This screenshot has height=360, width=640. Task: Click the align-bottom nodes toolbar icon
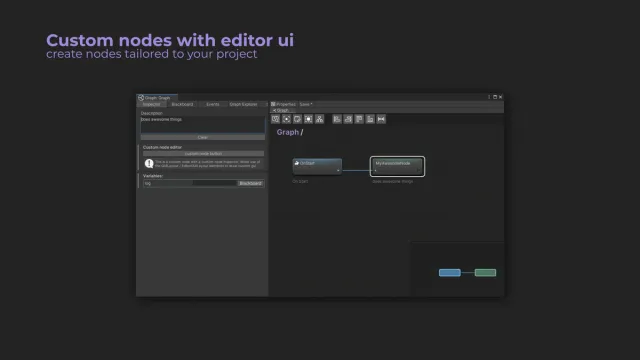click(x=370, y=119)
